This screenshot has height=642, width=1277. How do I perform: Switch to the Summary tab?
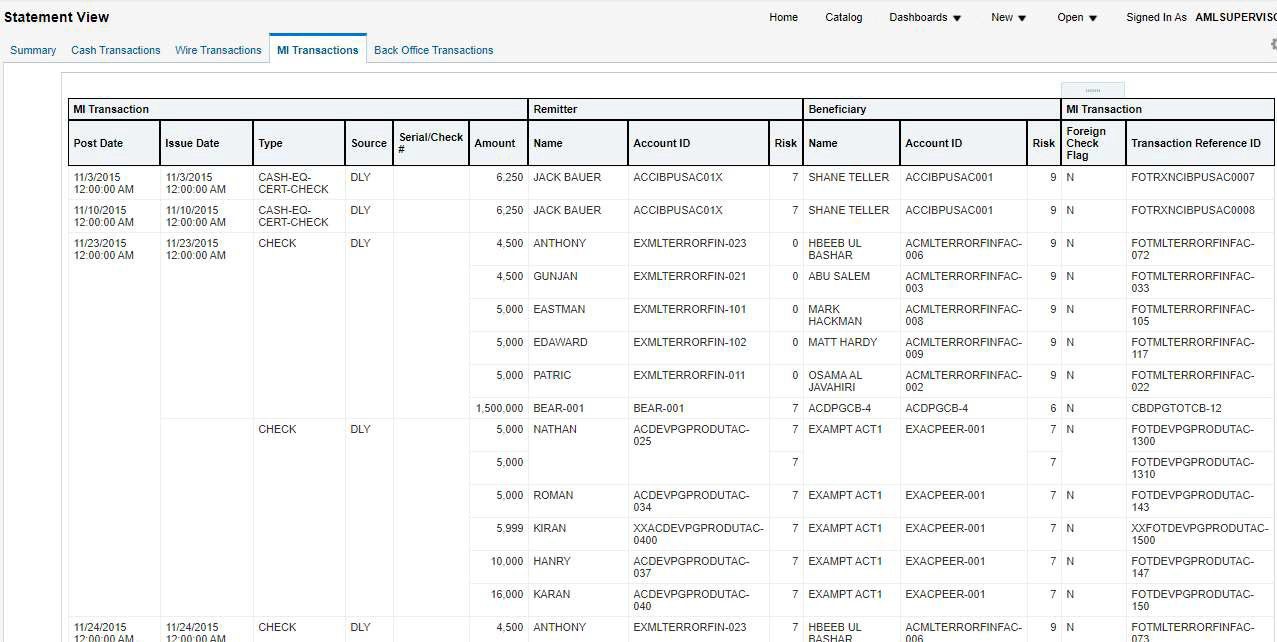coord(32,49)
